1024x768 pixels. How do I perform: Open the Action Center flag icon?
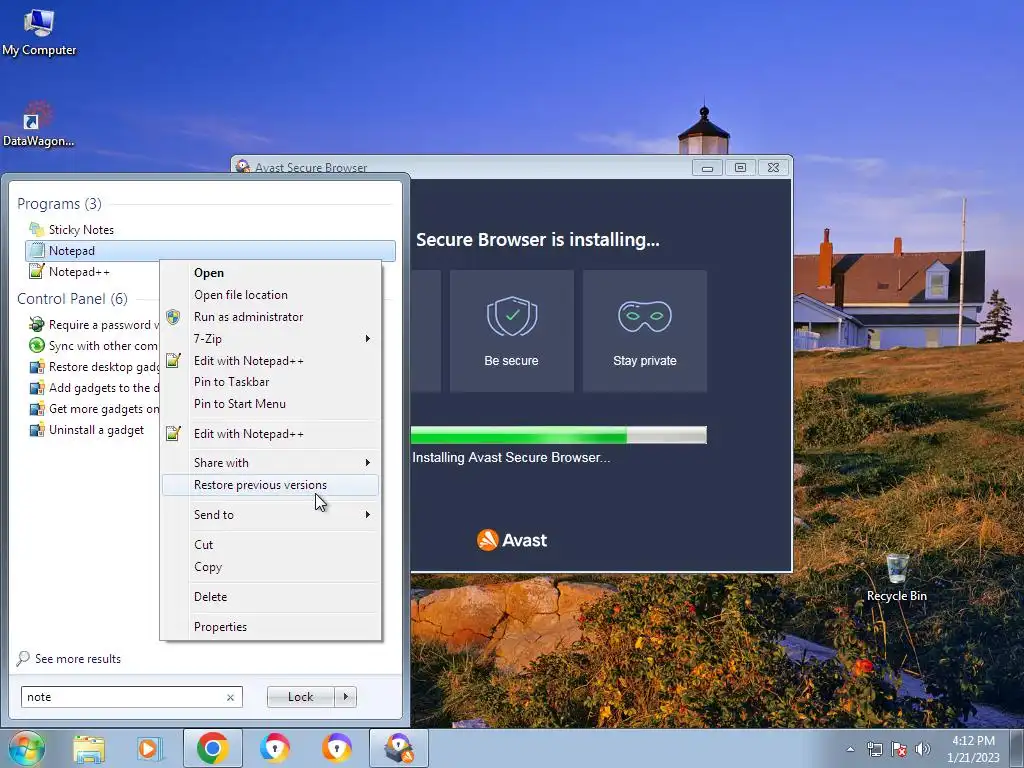click(x=899, y=749)
